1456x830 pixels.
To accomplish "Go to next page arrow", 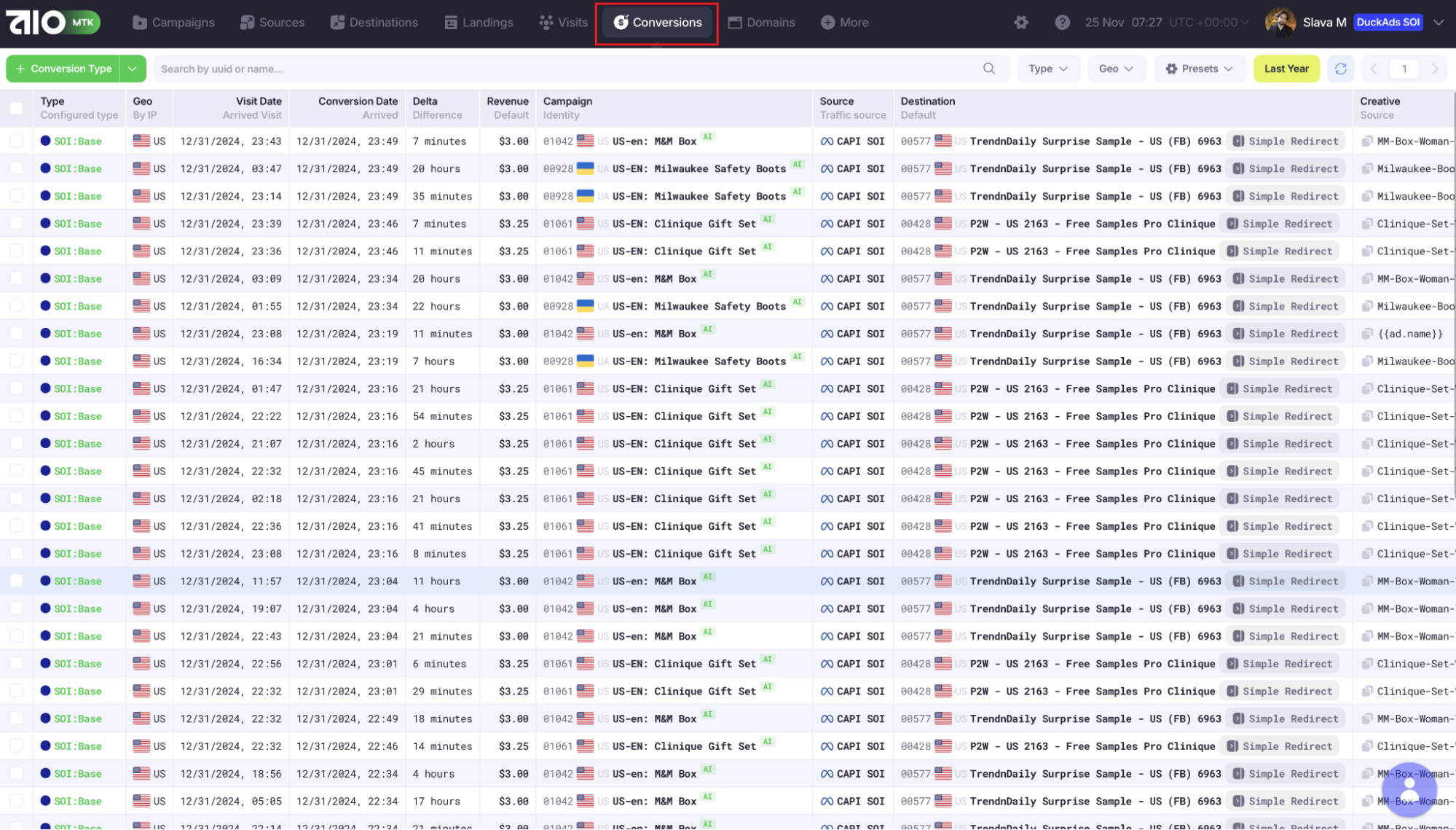I will click(1435, 68).
